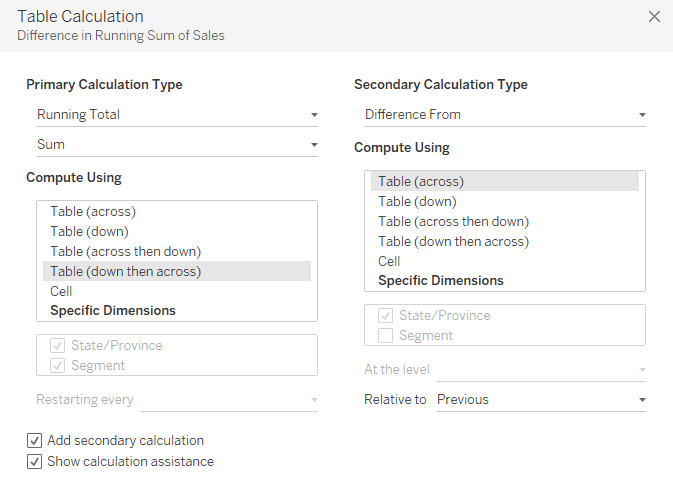Image resolution: width=673 pixels, height=498 pixels.
Task: Select Table (down) in secondary Compute Using
Action: pos(417,202)
